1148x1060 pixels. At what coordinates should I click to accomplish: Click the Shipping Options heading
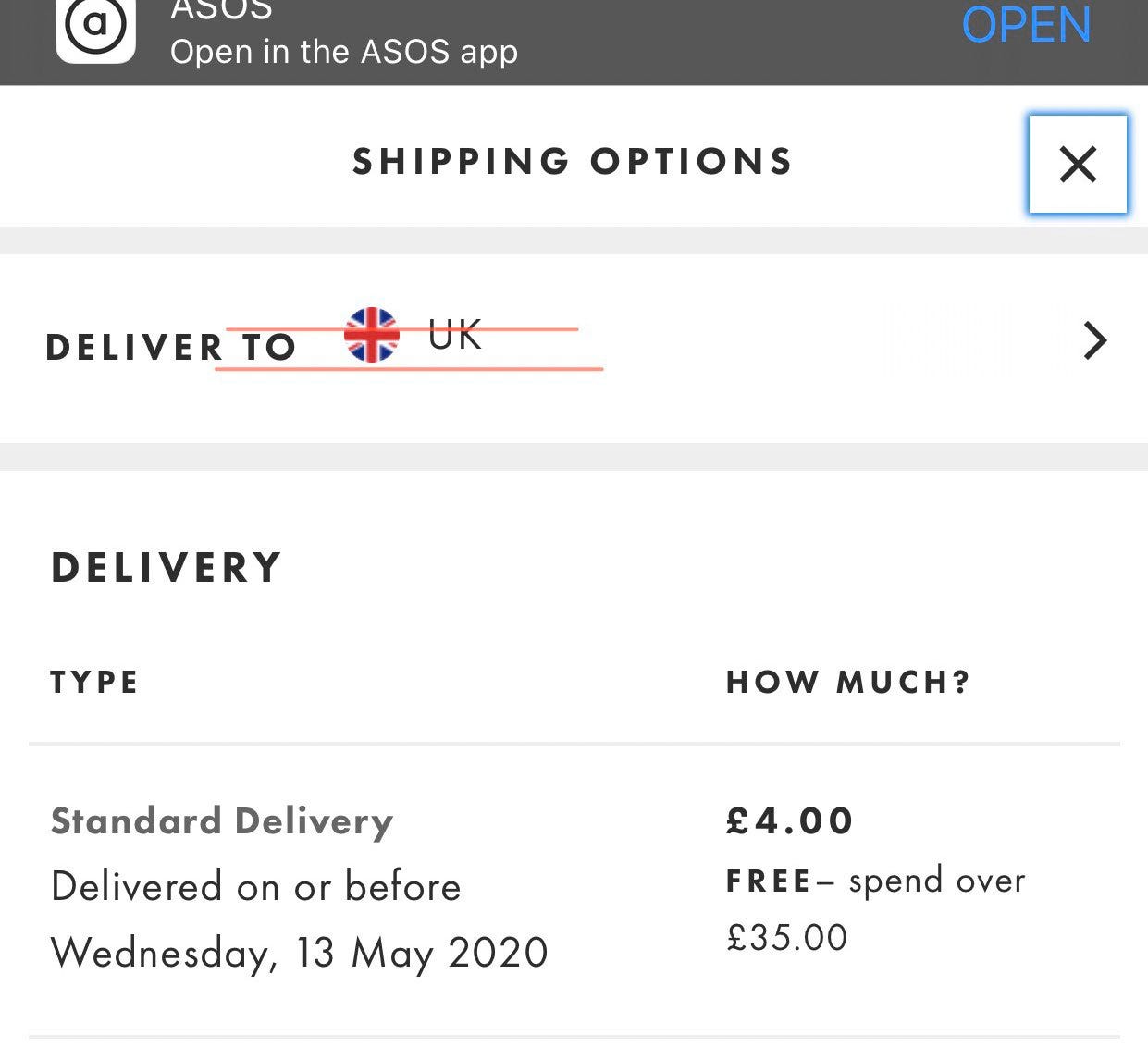tap(574, 162)
